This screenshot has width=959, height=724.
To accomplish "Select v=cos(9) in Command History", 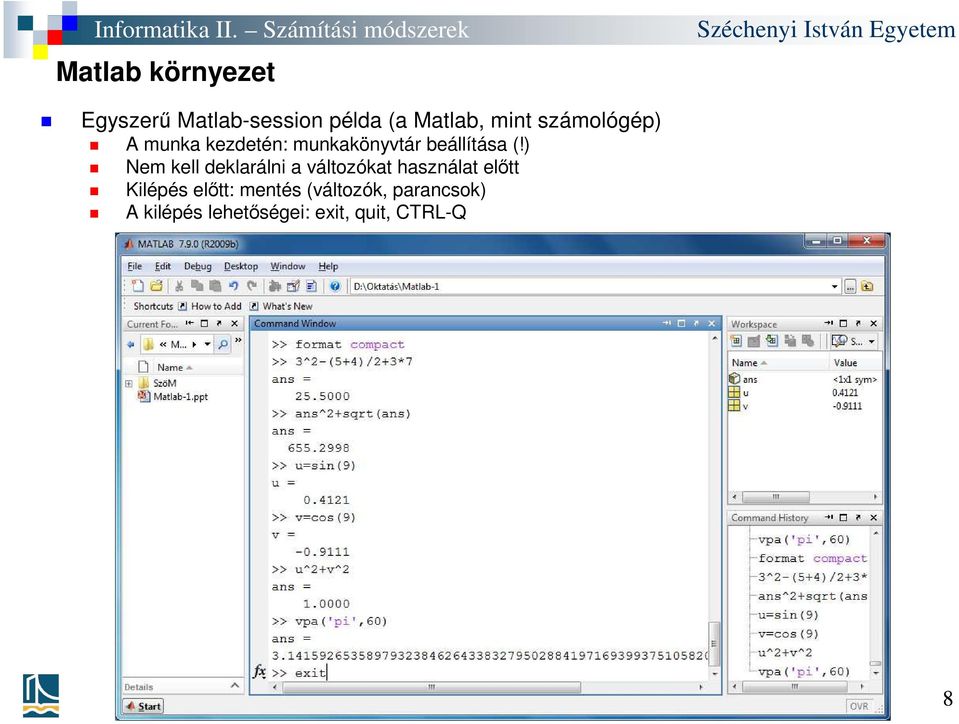I will (x=788, y=634).
